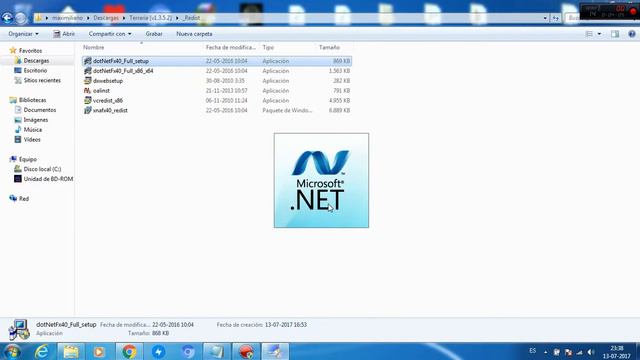Click the Terraria [v1.3.5.2] breadcrumb segment
Viewport: 640px width, 360px height.
coord(151,18)
